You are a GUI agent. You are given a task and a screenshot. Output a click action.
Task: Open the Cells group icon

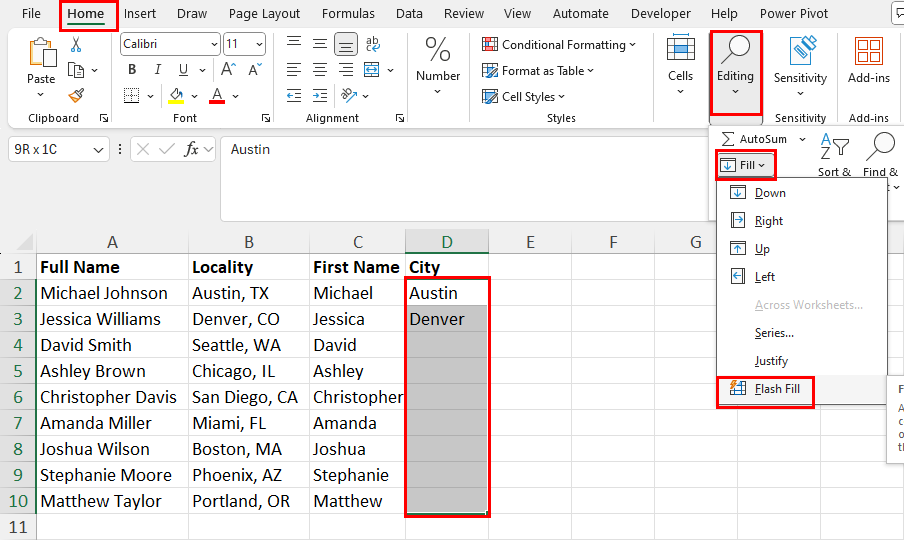click(x=680, y=48)
